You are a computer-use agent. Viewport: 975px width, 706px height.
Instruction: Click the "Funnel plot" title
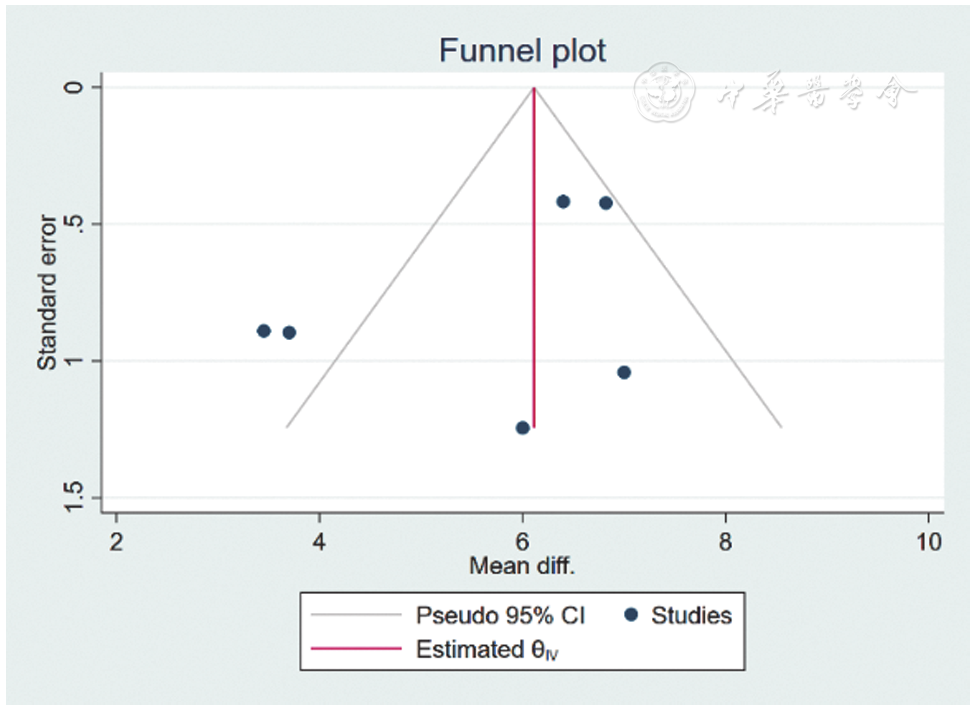coord(522,51)
